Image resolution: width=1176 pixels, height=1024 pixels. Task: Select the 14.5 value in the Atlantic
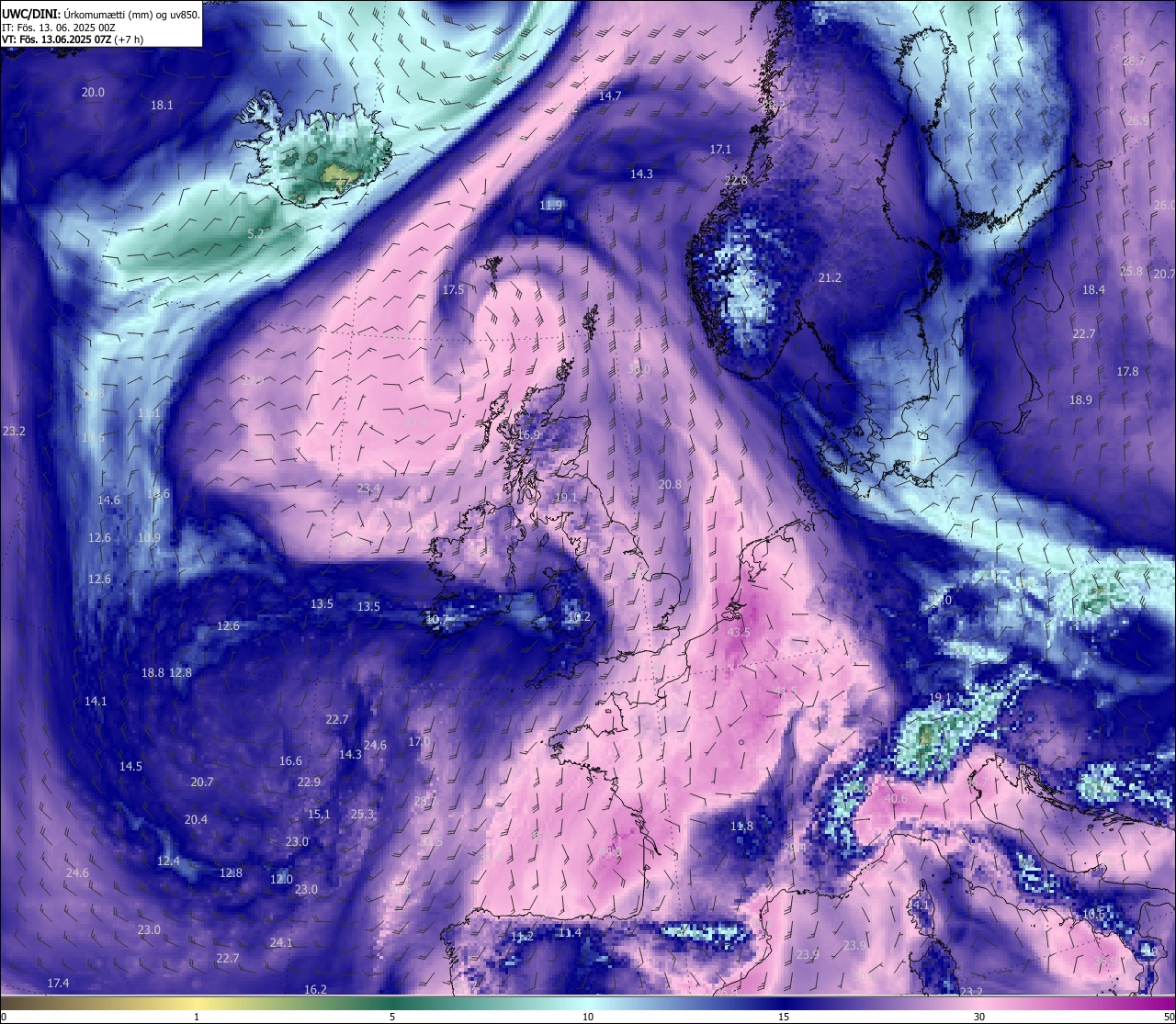[130, 767]
